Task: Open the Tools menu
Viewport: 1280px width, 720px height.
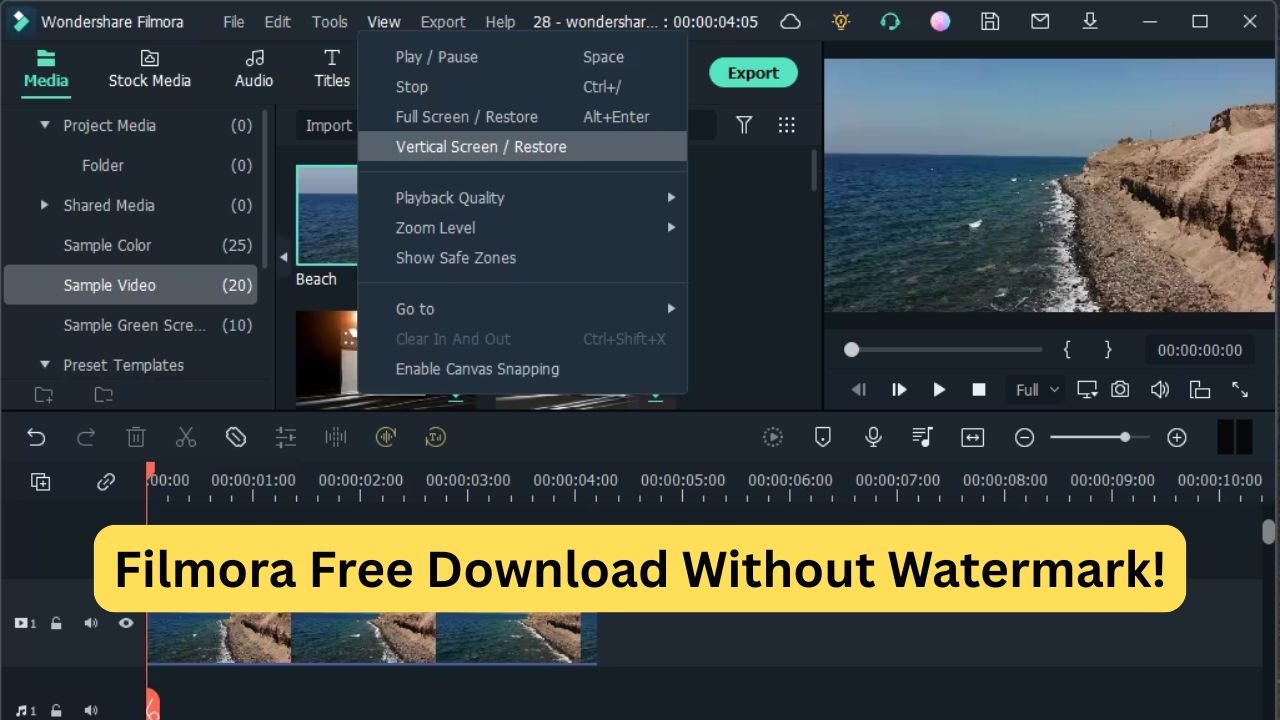Action: [329, 21]
